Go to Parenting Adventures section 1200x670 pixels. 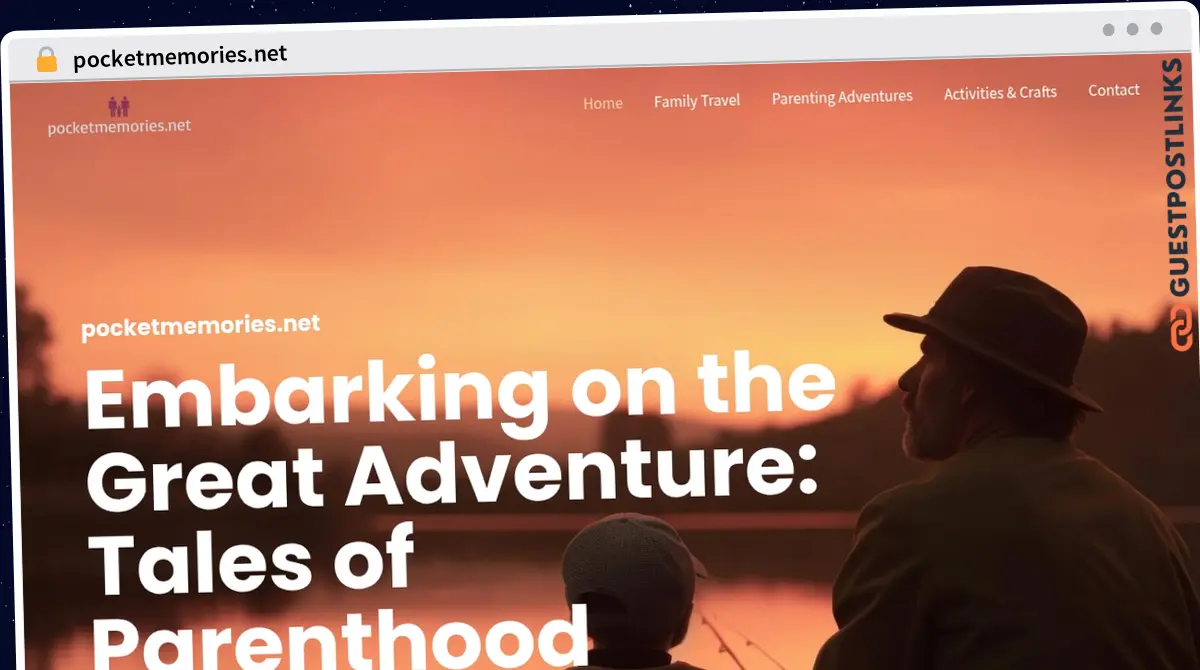842,97
